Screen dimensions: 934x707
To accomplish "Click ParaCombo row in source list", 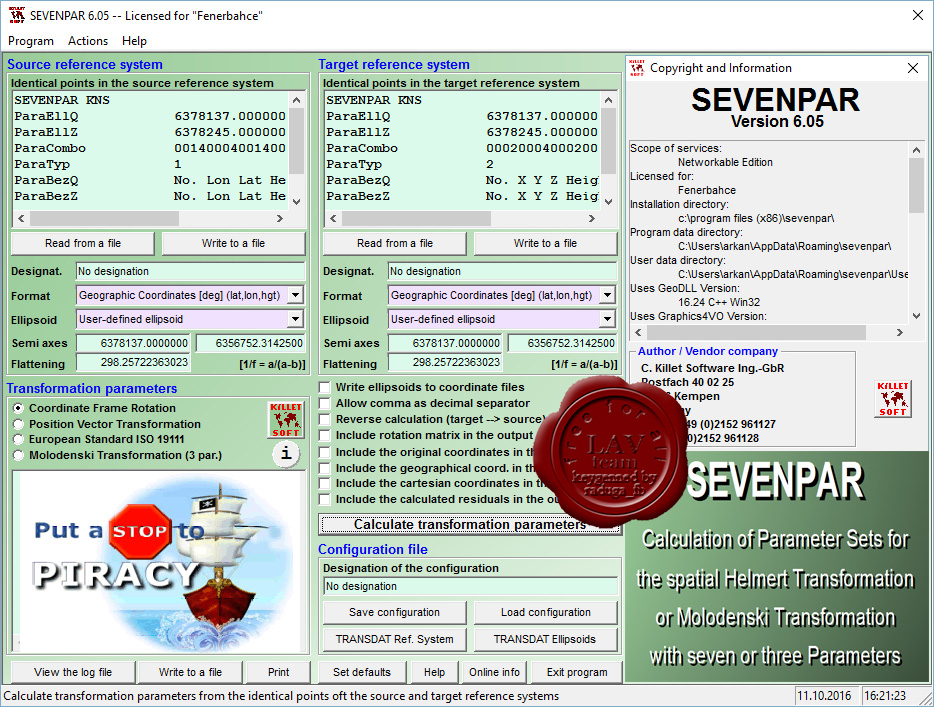I will 150,148.
